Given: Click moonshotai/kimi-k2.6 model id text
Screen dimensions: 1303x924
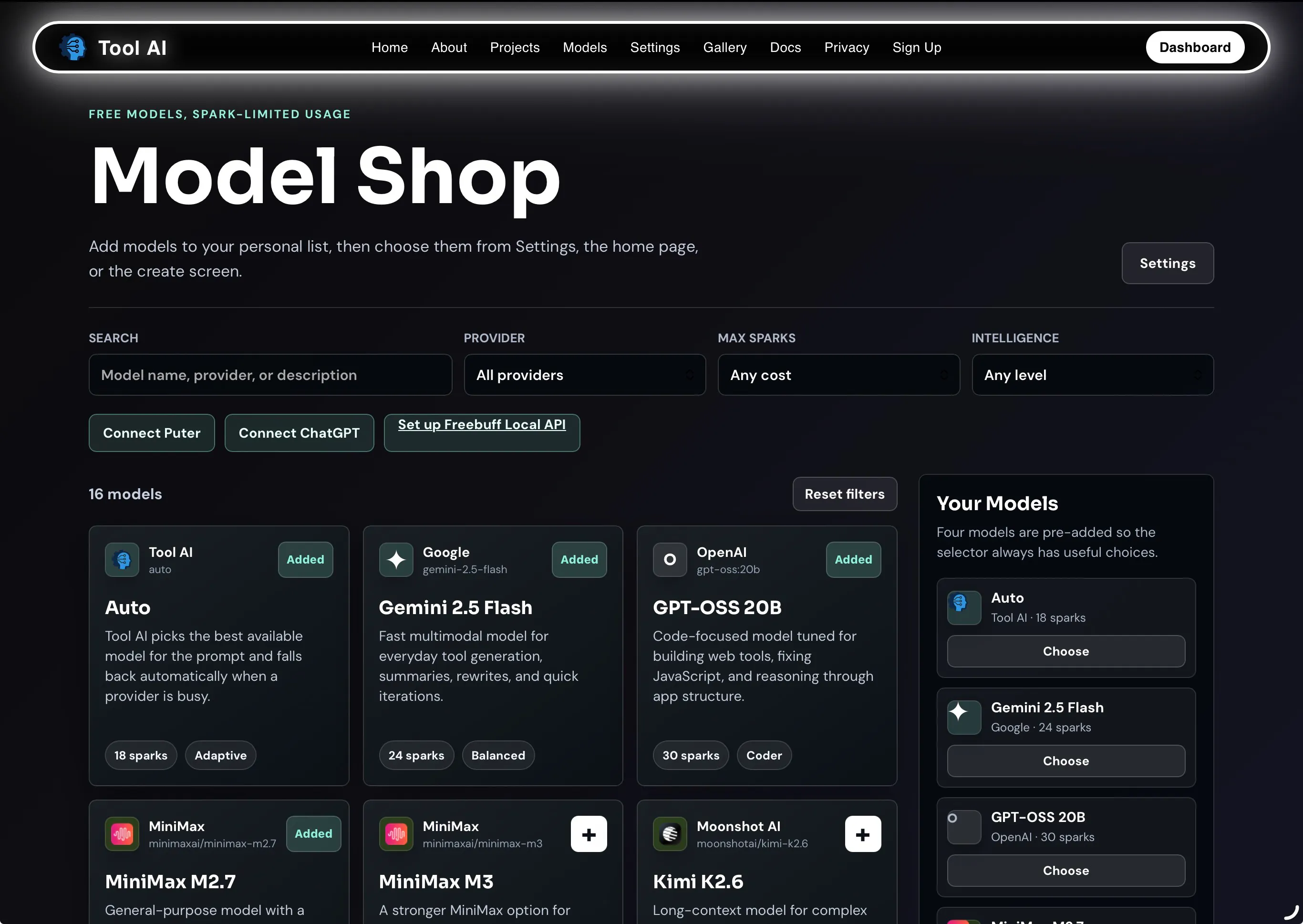Looking at the screenshot, I should pos(752,844).
